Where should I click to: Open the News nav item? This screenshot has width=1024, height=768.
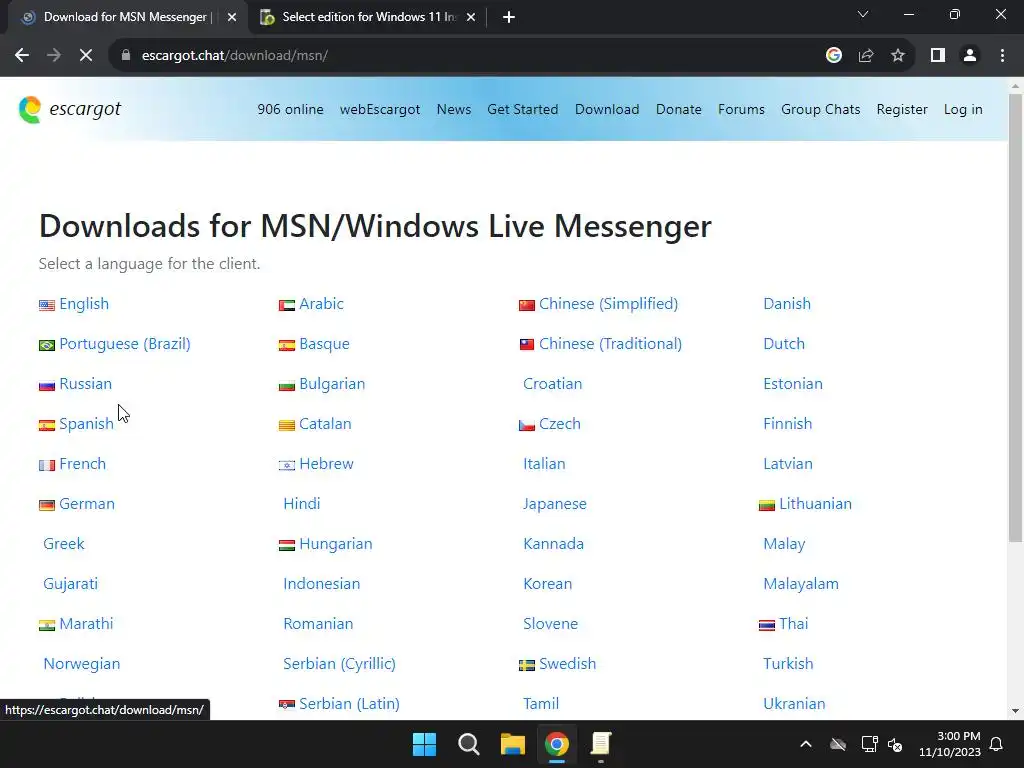[454, 110]
